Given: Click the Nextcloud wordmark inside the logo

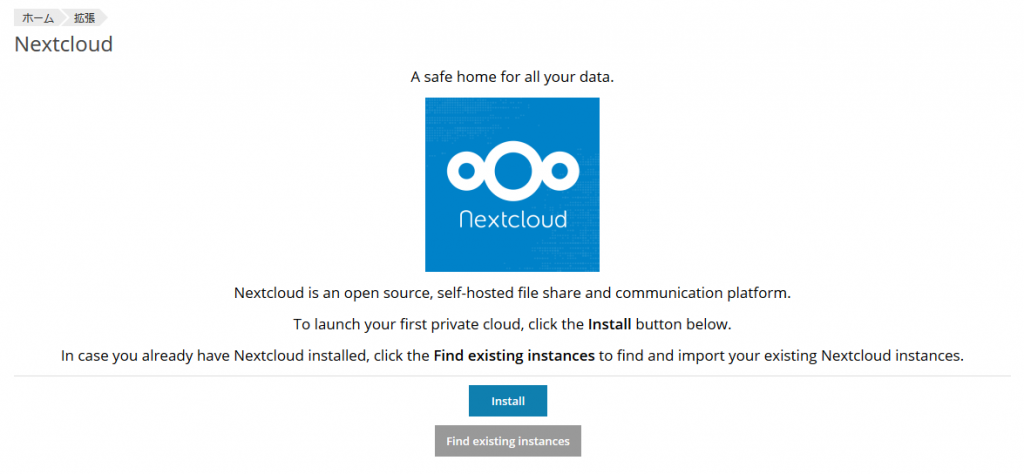Looking at the screenshot, I should pos(512,219).
